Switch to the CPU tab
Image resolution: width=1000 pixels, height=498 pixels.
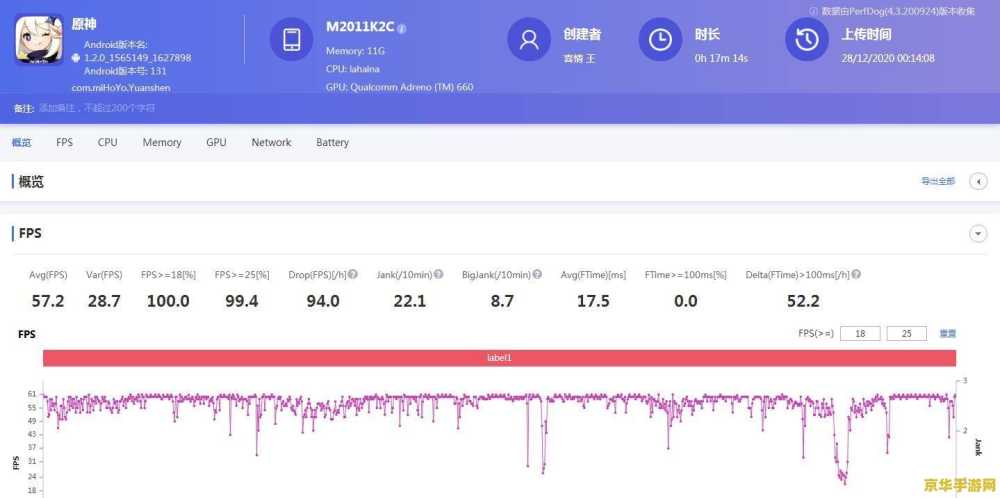[107, 142]
